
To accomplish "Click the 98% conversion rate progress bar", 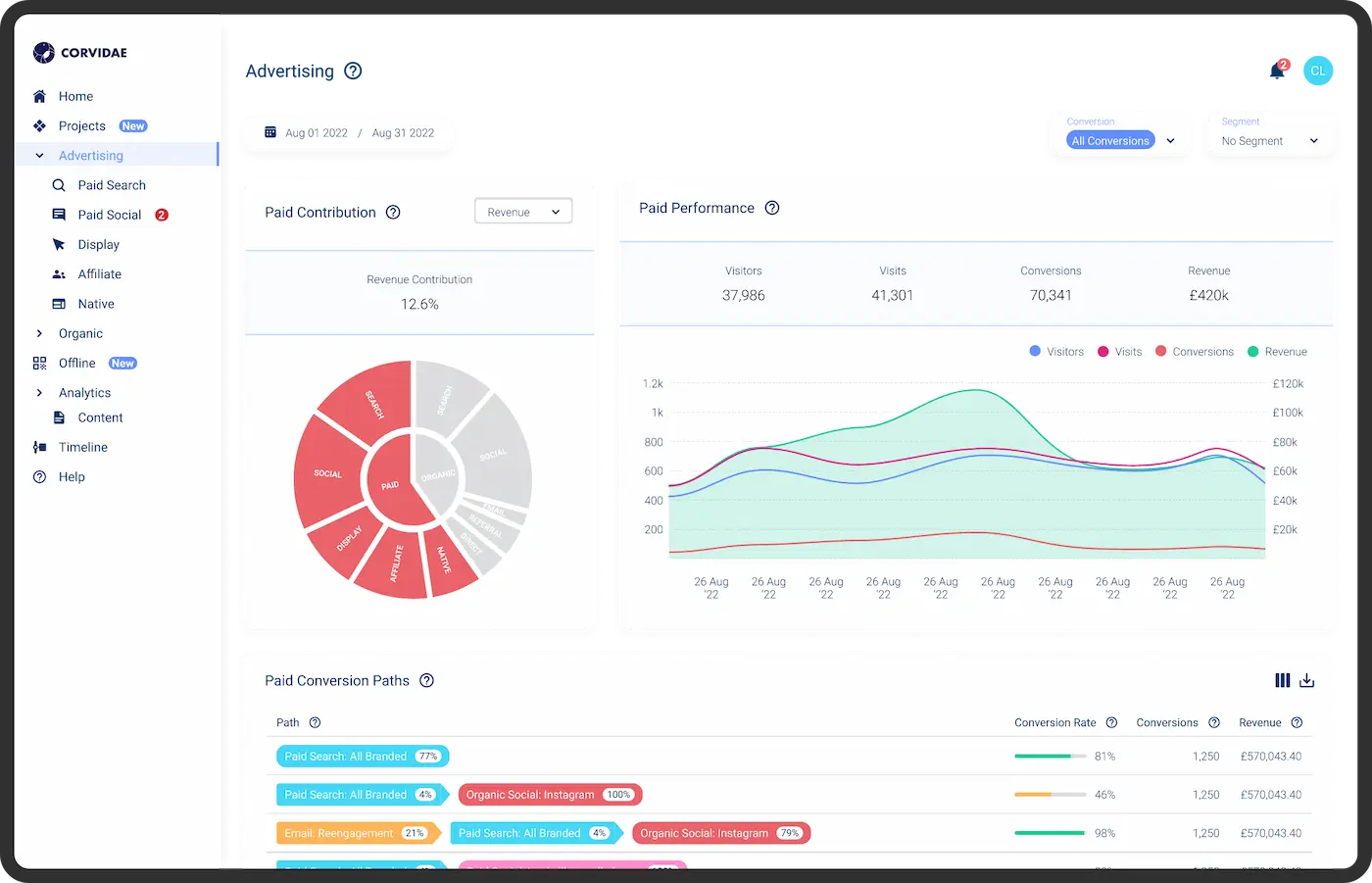I will [x=1051, y=833].
